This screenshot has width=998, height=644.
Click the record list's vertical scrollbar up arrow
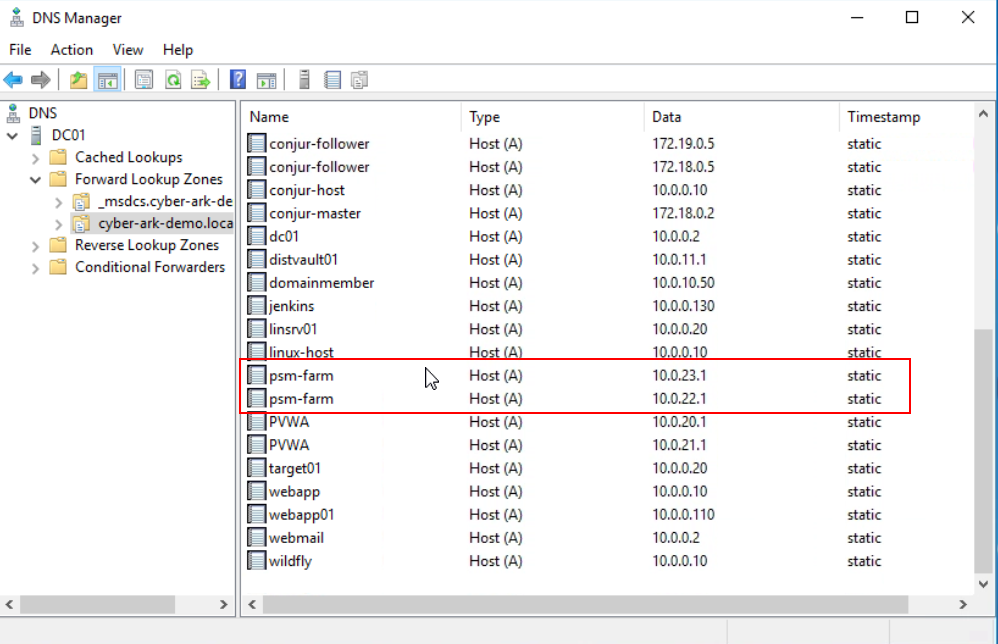(983, 114)
